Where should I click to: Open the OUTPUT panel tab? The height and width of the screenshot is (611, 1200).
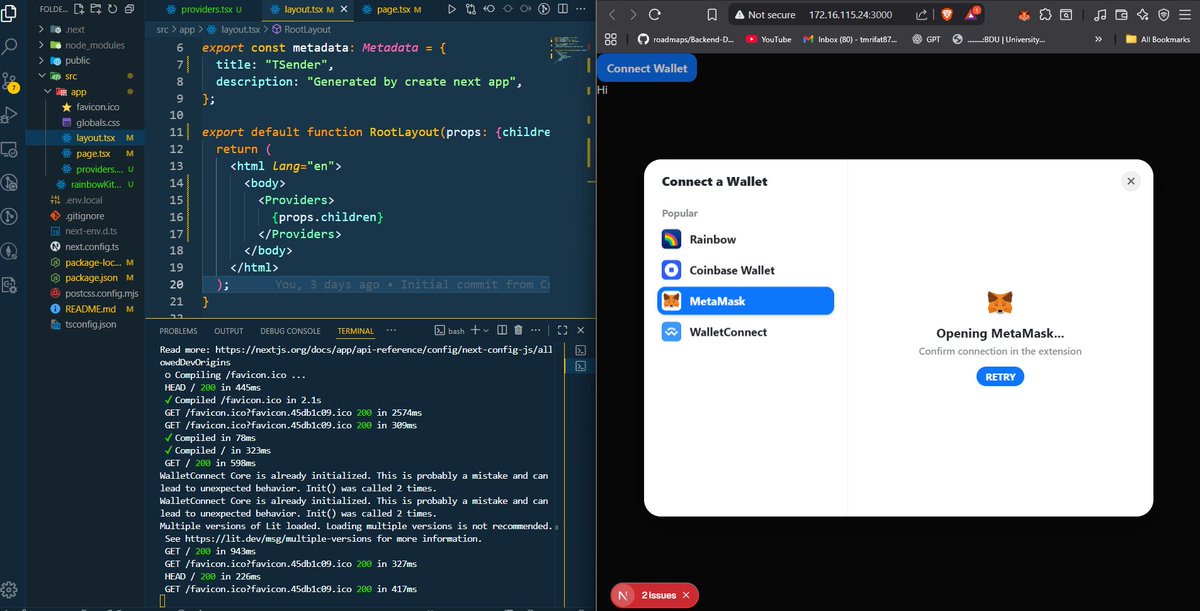pyautogui.click(x=229, y=331)
